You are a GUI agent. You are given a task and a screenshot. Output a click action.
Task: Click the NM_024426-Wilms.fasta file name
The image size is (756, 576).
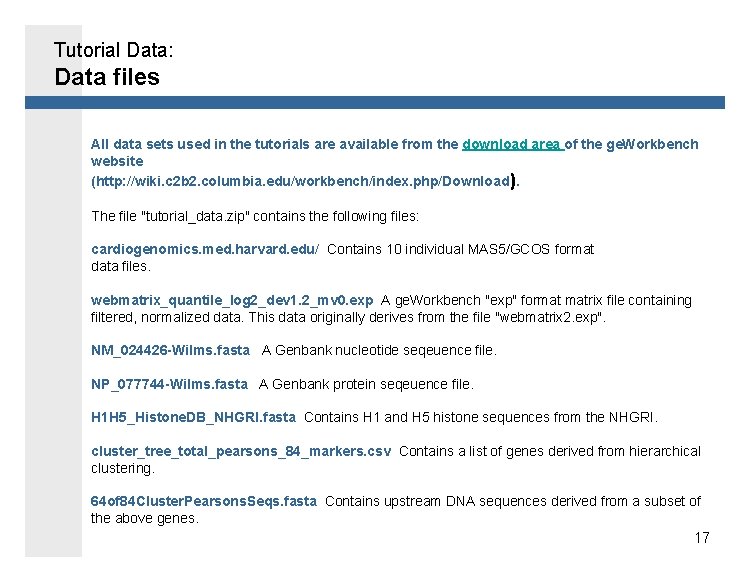tap(171, 350)
